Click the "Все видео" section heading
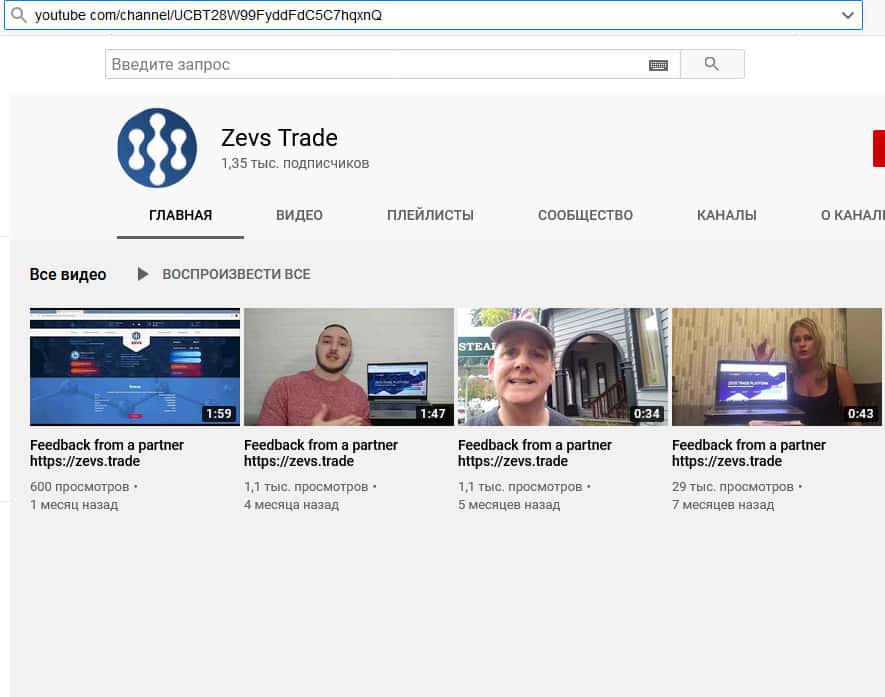The height and width of the screenshot is (697, 885). click(x=68, y=274)
